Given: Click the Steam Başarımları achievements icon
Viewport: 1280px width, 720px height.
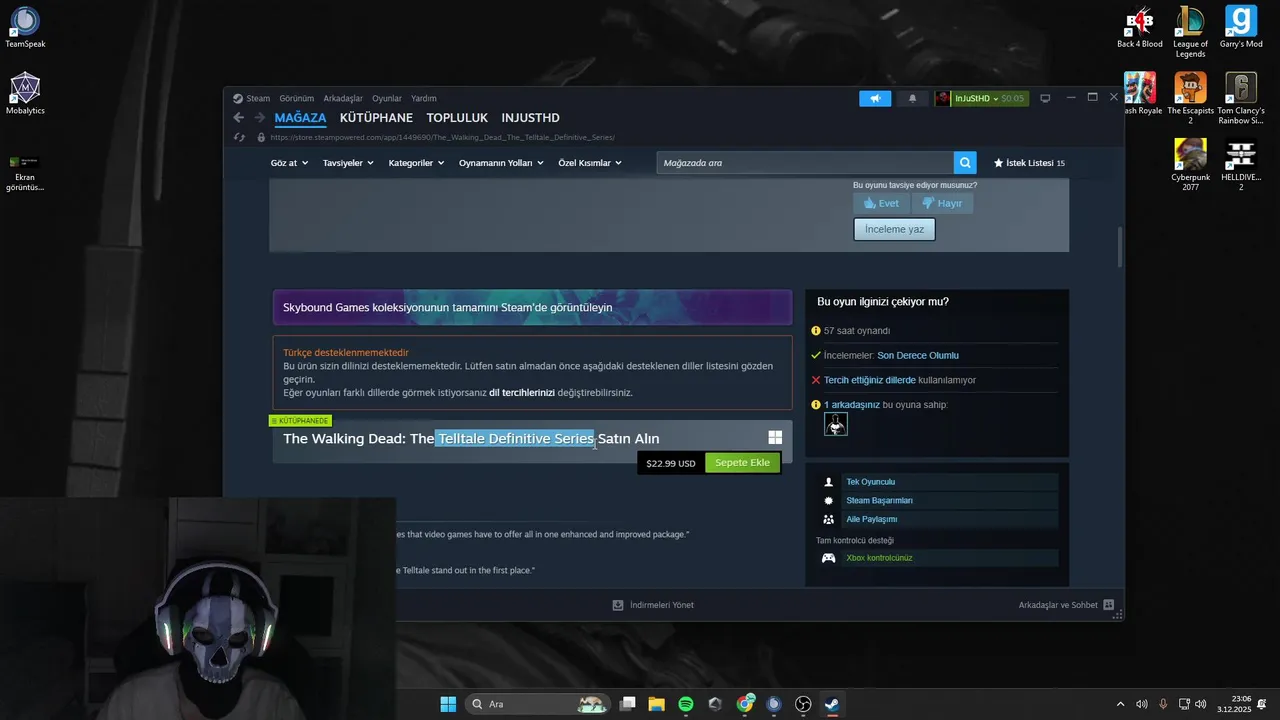Looking at the screenshot, I should click(828, 500).
